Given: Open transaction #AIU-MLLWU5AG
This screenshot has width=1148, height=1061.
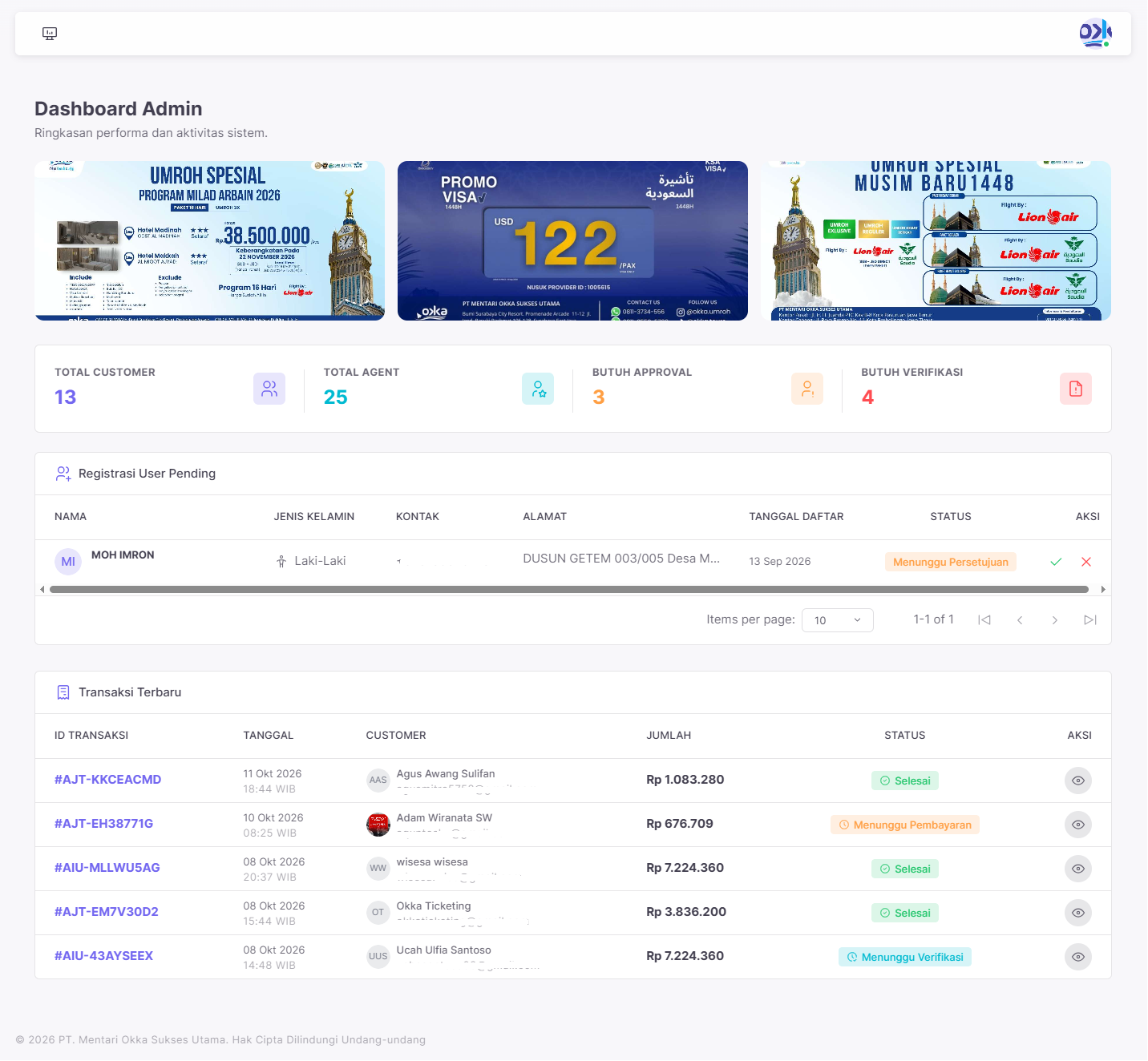Looking at the screenshot, I should [107, 868].
